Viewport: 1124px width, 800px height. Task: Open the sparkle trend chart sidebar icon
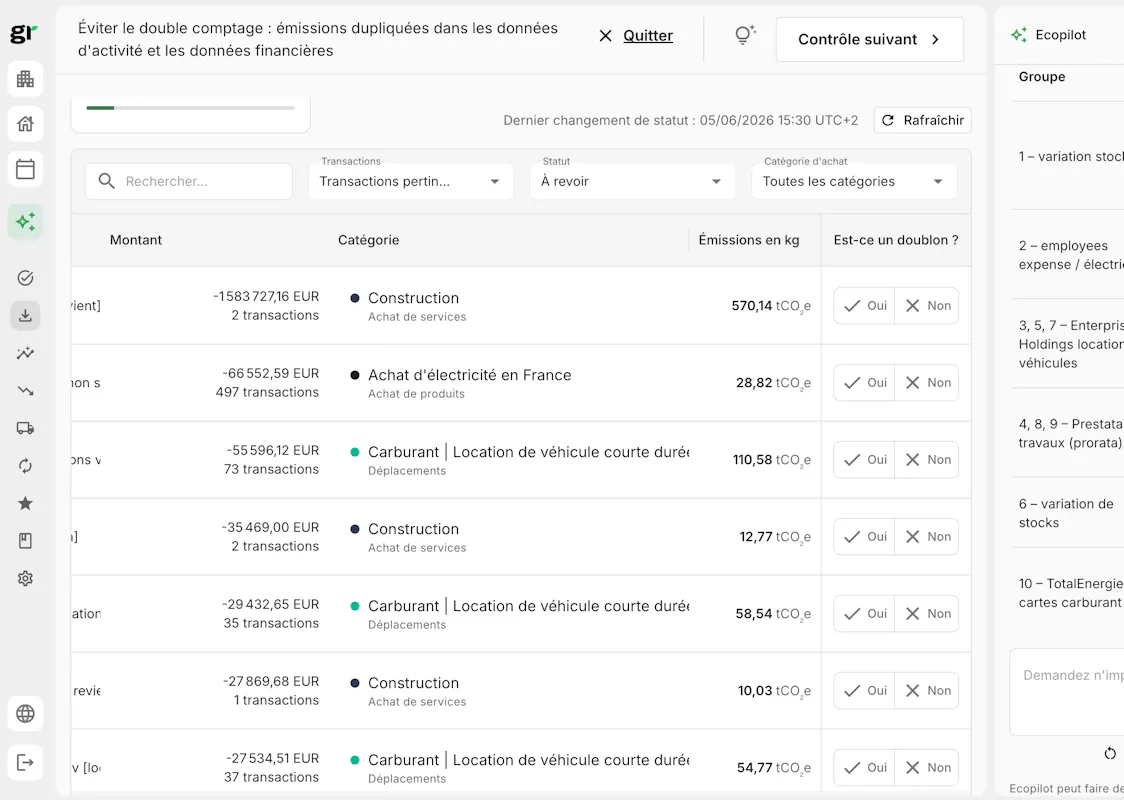coord(25,353)
